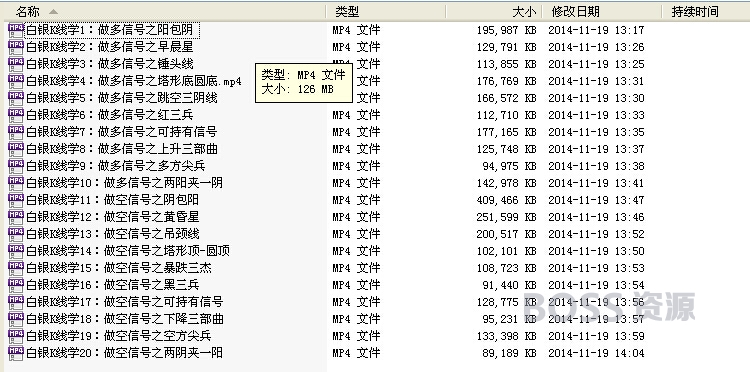Screen dimensions: 750x372
Task: Click MP4 icon of 白银K线学10：做多信号之两阳夹一阴
Action: click(x=16, y=183)
